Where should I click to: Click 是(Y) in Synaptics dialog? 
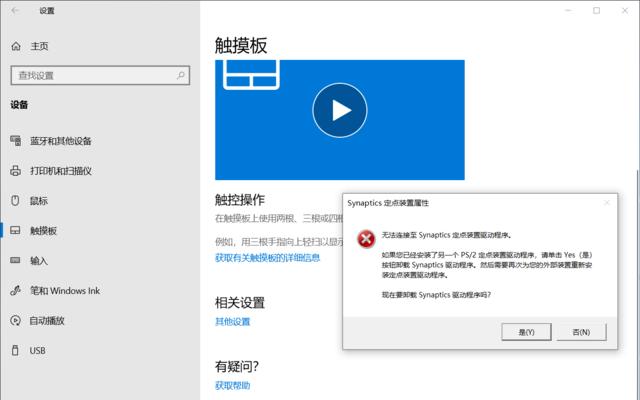pos(526,332)
